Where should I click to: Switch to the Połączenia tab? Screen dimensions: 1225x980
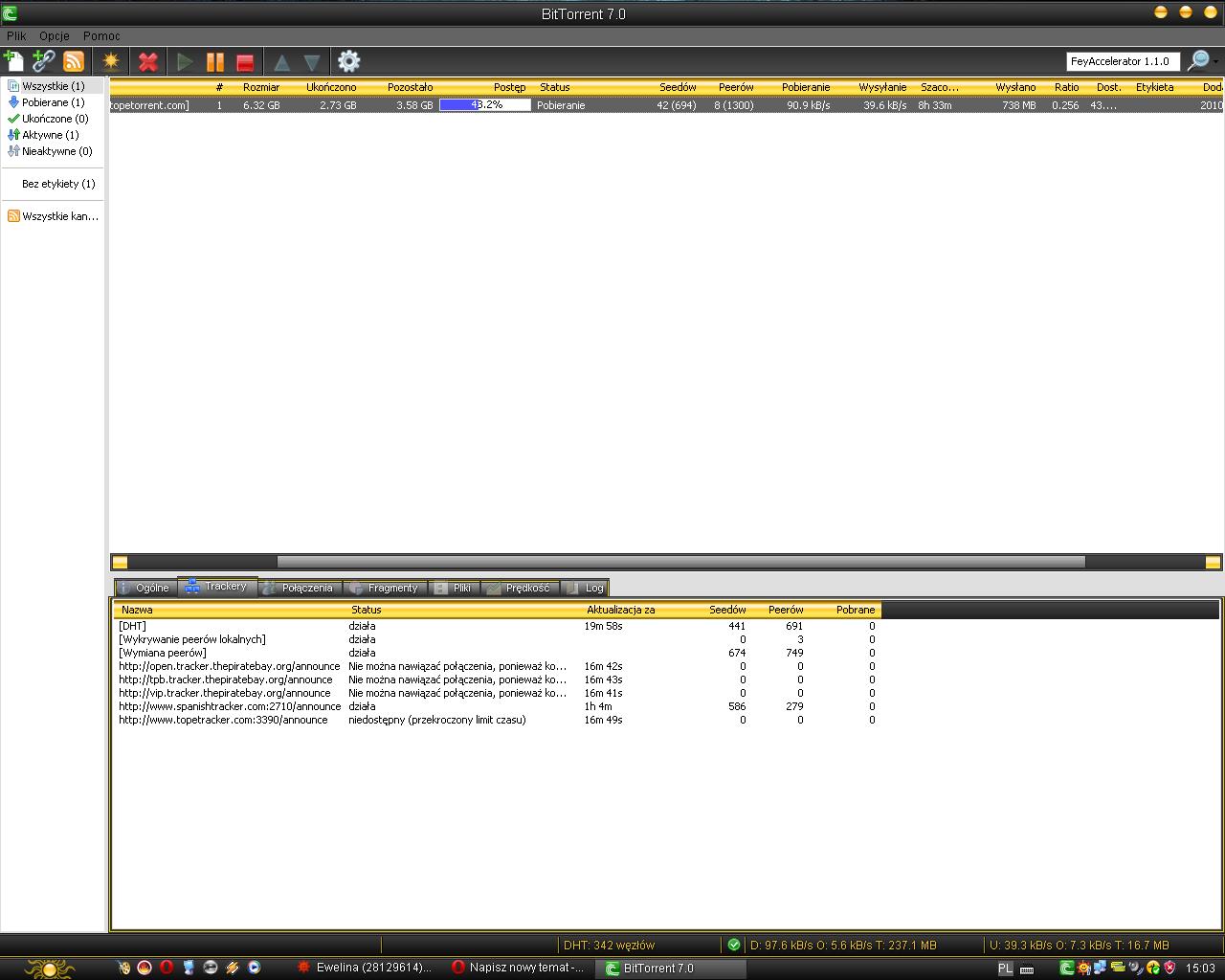coord(299,588)
